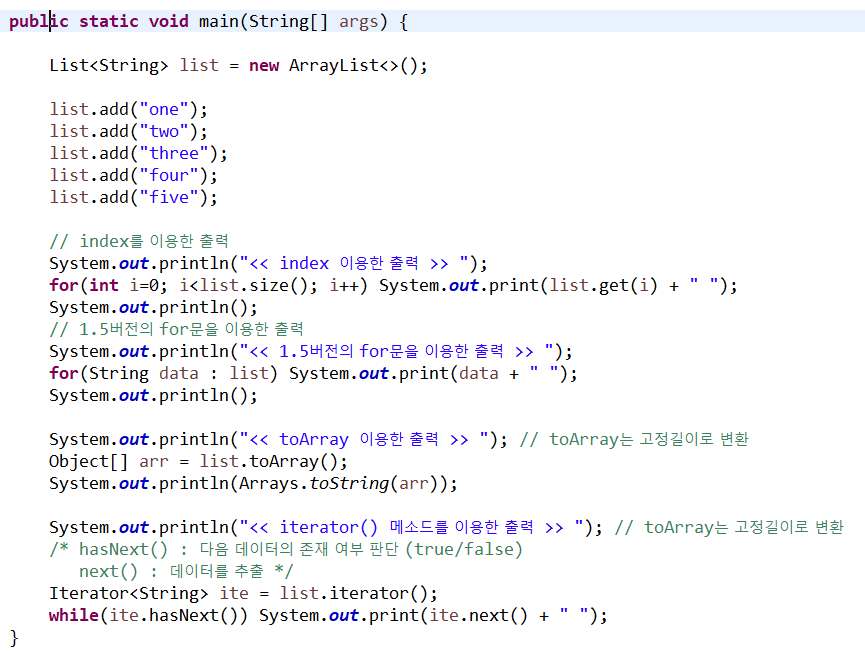
Task: Click the '// toArray는 고정길이로 변환' comment after toArray println
Action: pyautogui.click(x=634, y=440)
